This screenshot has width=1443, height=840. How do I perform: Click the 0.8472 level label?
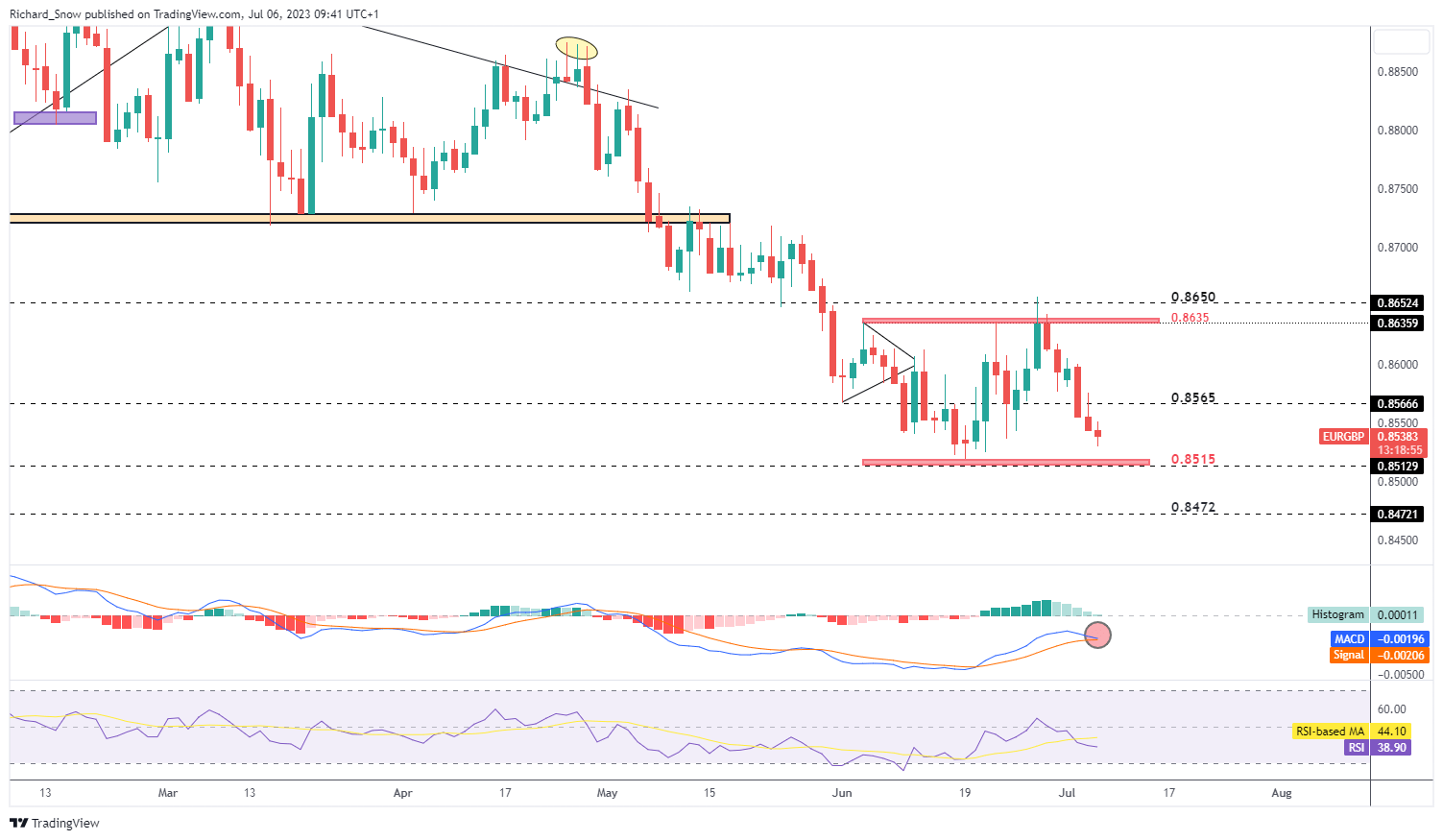pos(1193,507)
